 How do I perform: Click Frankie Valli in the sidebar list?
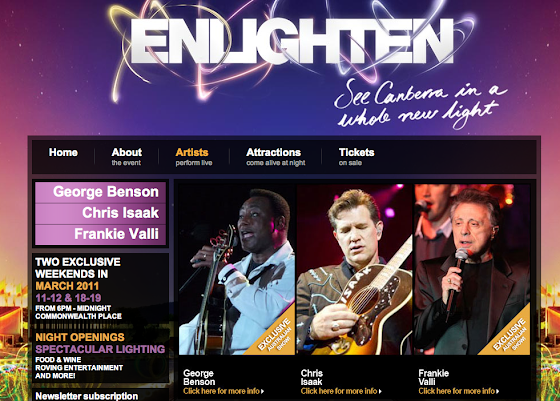(x=100, y=234)
